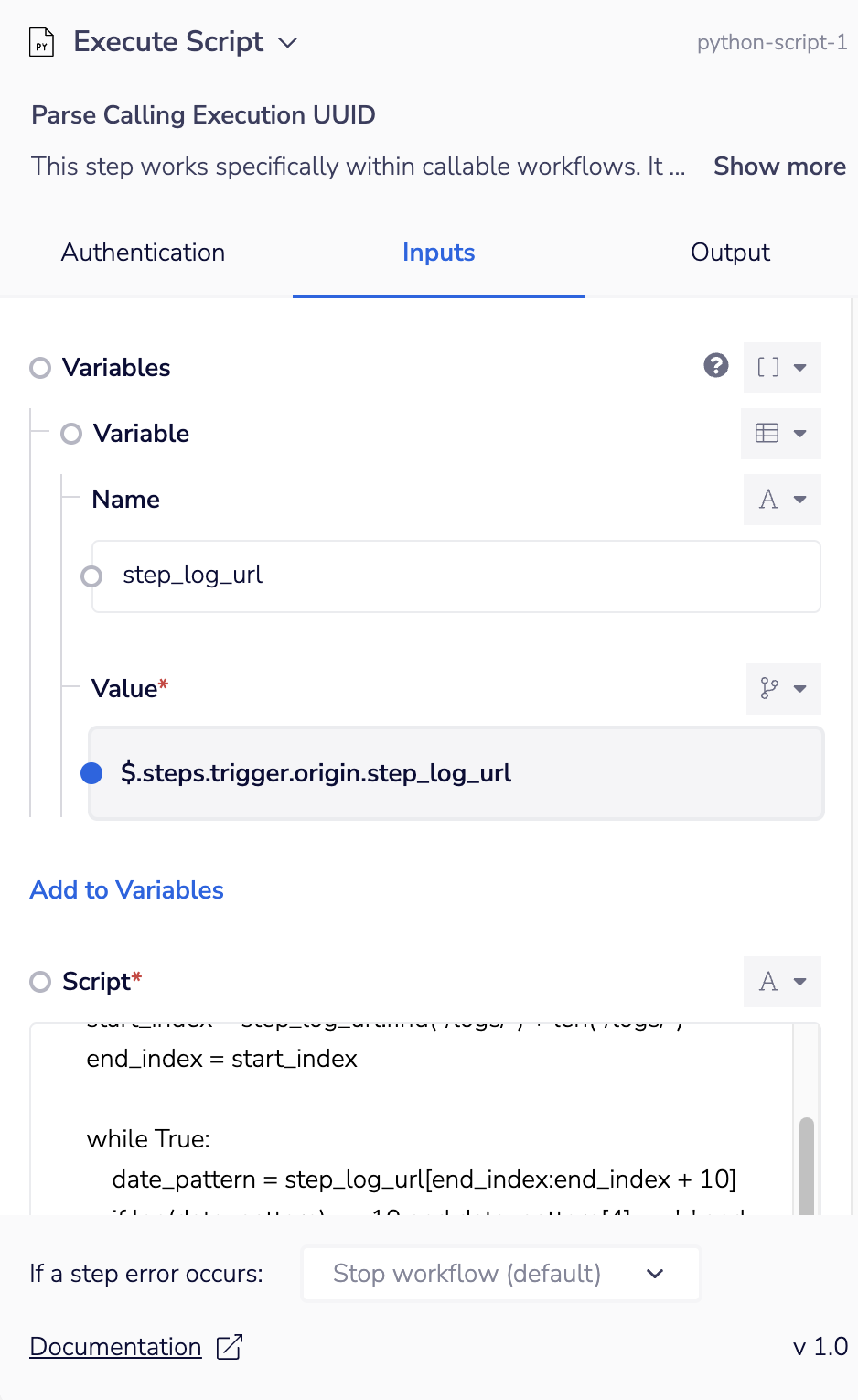Toggle the blue circle beside the Value field
This screenshot has width=858, height=1400.
(x=91, y=773)
